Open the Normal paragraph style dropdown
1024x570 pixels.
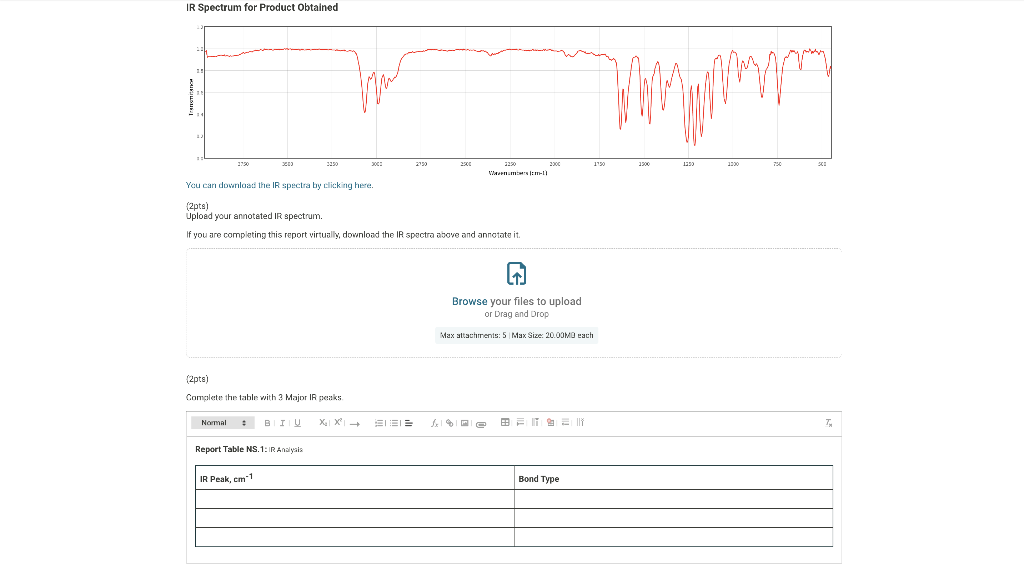coord(223,423)
